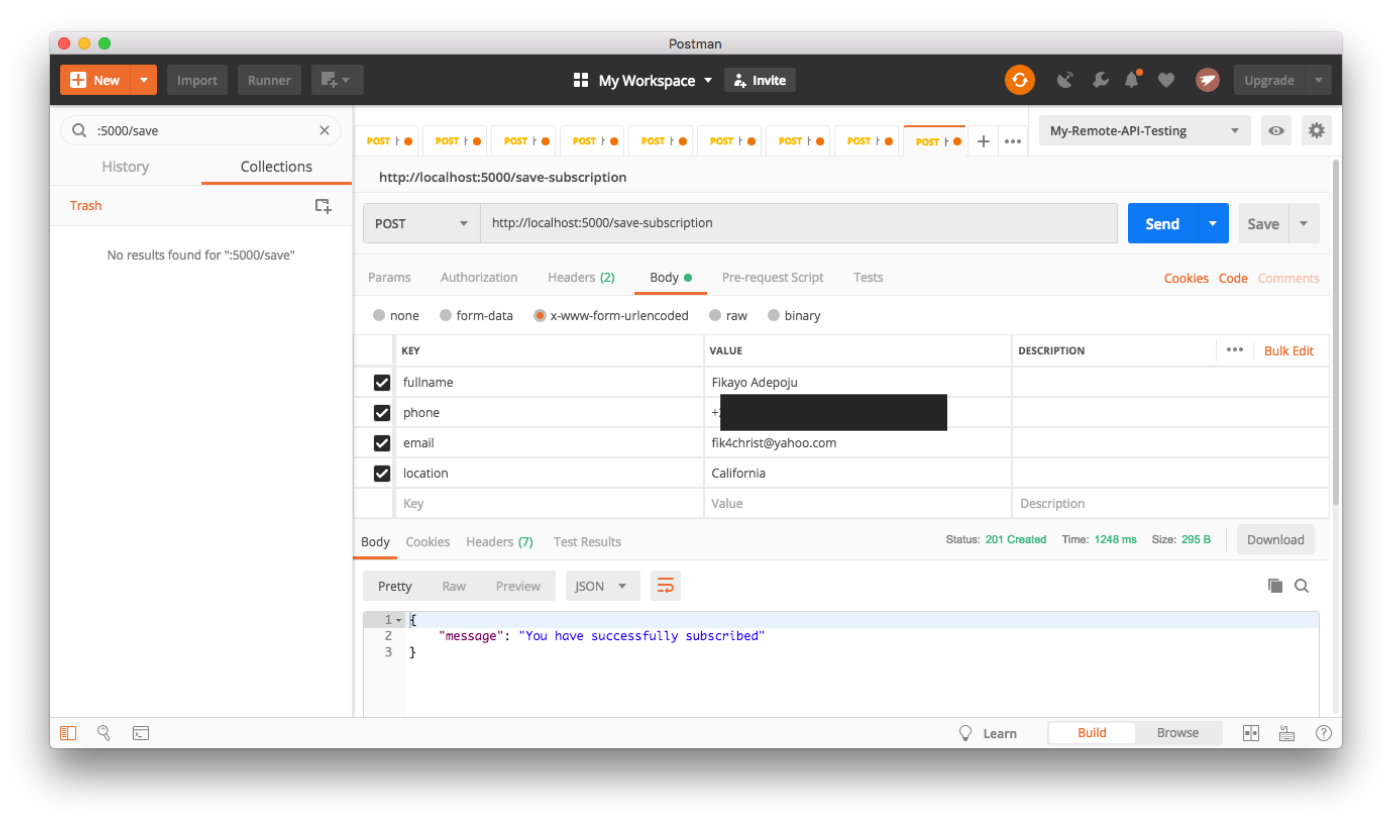The width and height of the screenshot is (1392, 829).
Task: Click the Bulk Edit link
Action: coord(1288,351)
